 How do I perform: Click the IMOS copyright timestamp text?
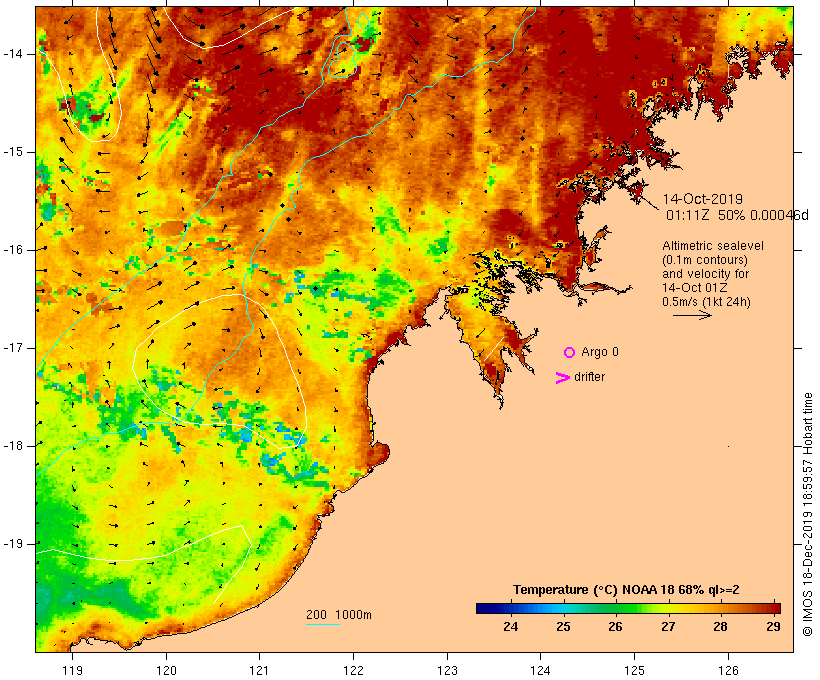(807, 514)
